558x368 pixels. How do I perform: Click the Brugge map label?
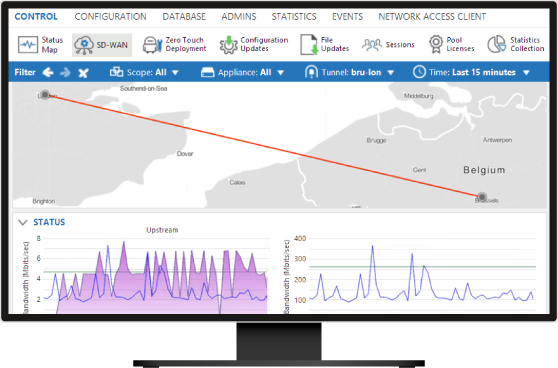click(x=376, y=140)
